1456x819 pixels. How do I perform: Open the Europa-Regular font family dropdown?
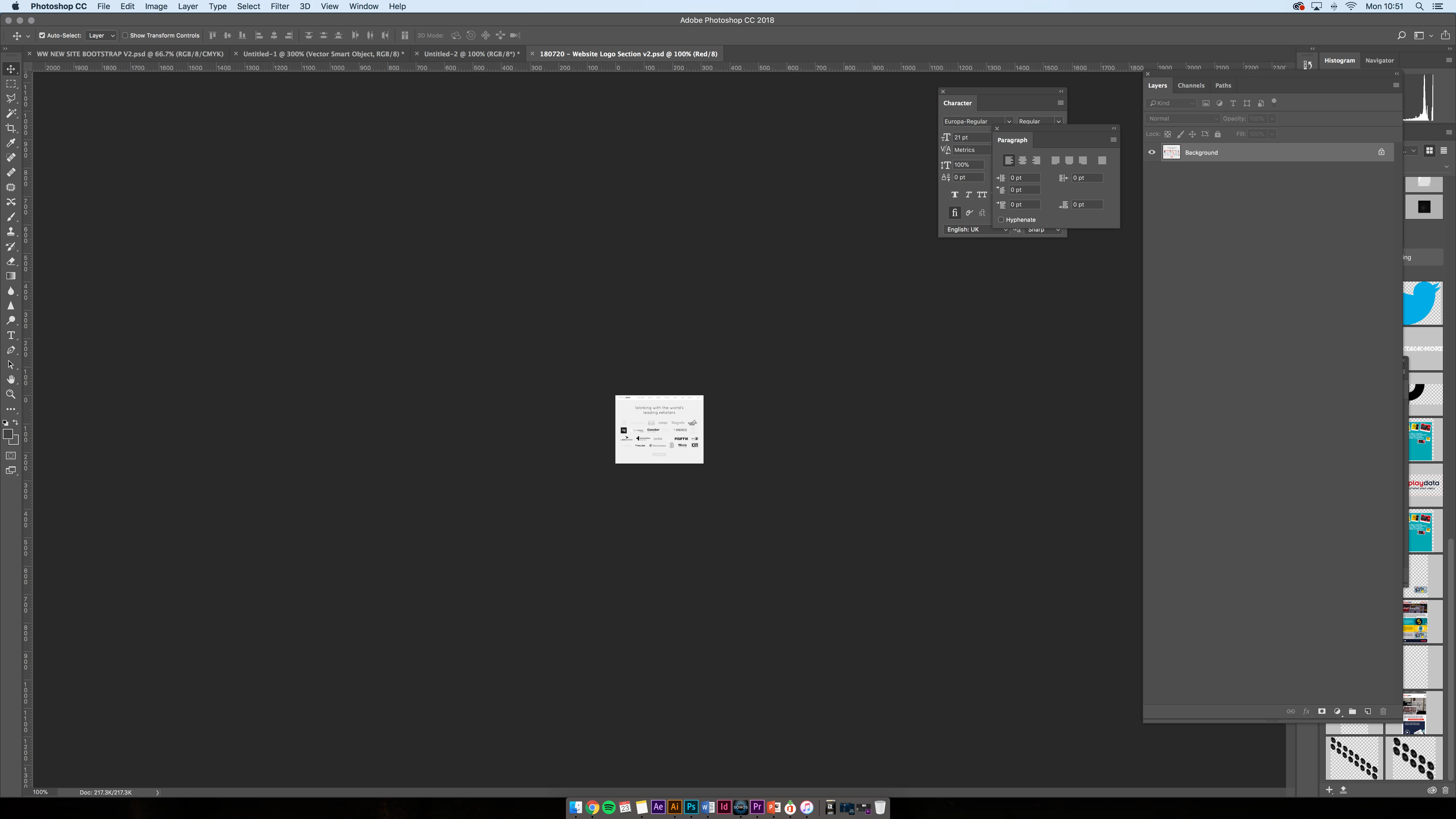point(1008,121)
